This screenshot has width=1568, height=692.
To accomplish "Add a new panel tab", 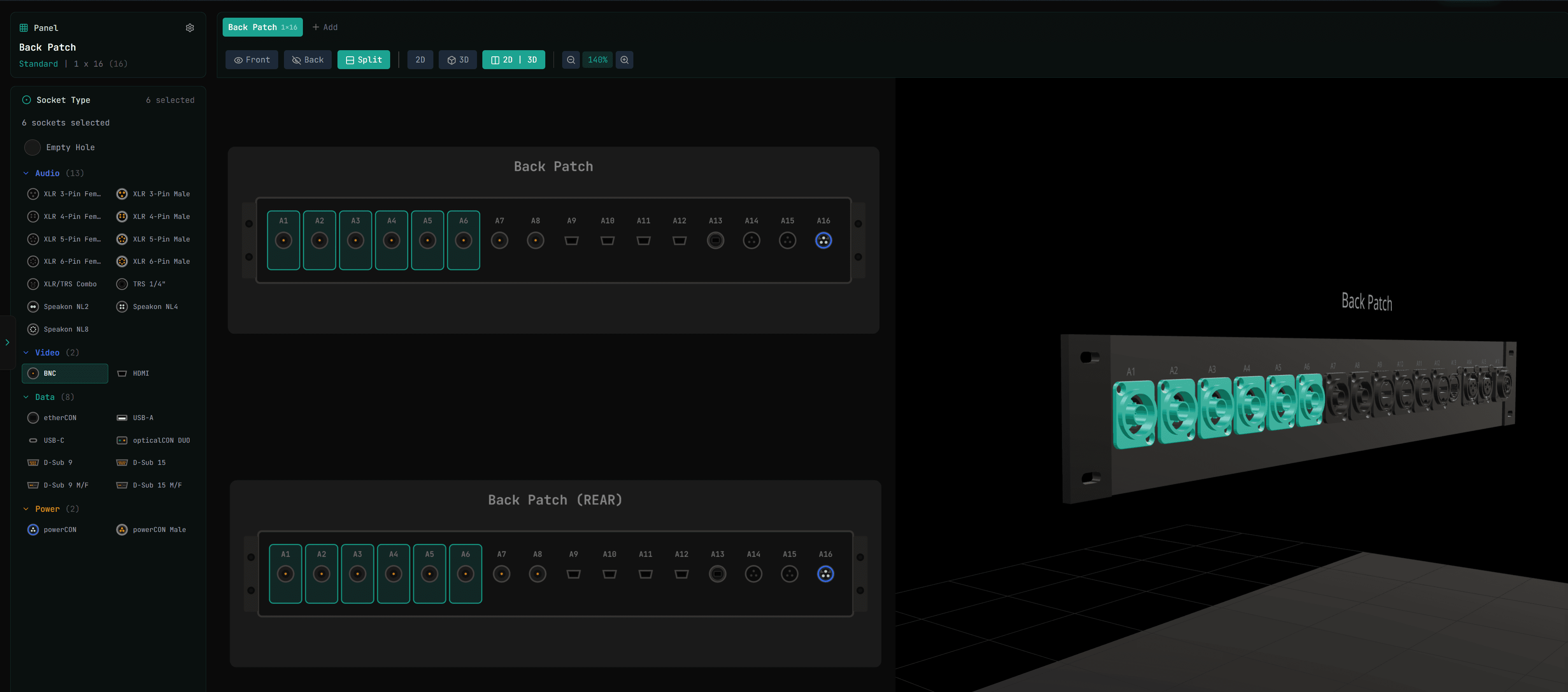I will point(324,28).
